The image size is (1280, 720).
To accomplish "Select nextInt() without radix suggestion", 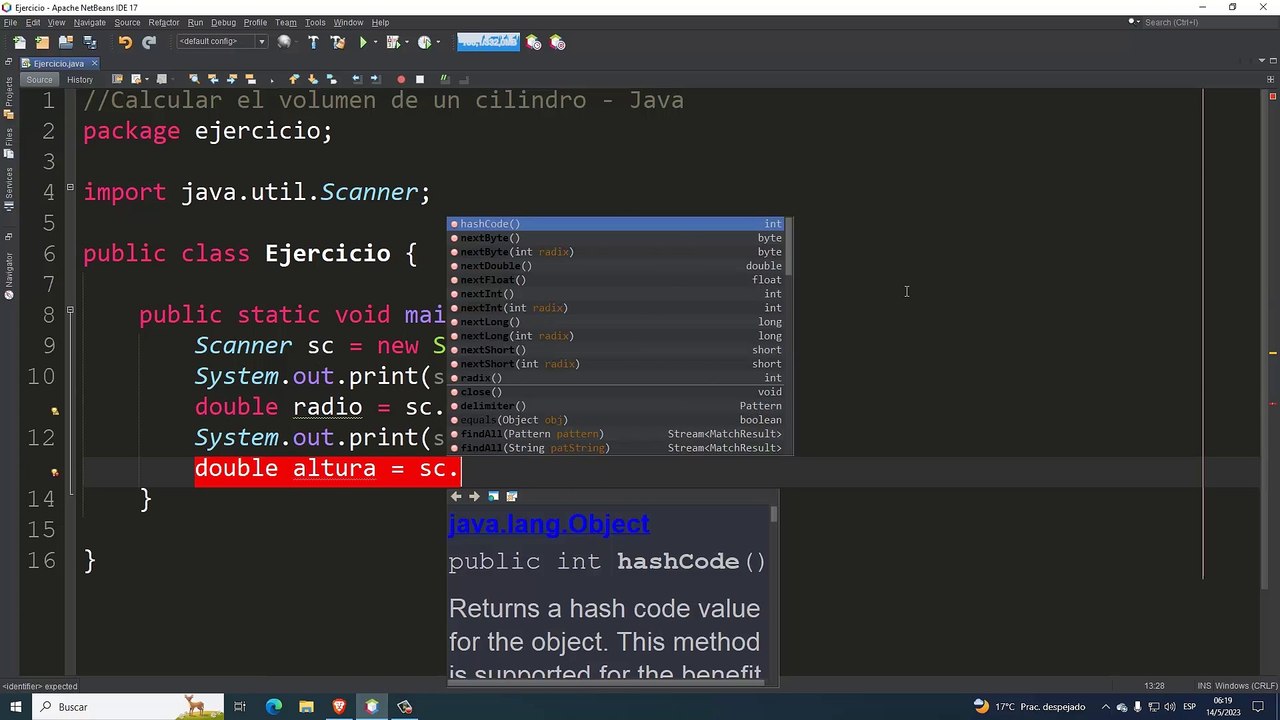I will click(x=616, y=294).
